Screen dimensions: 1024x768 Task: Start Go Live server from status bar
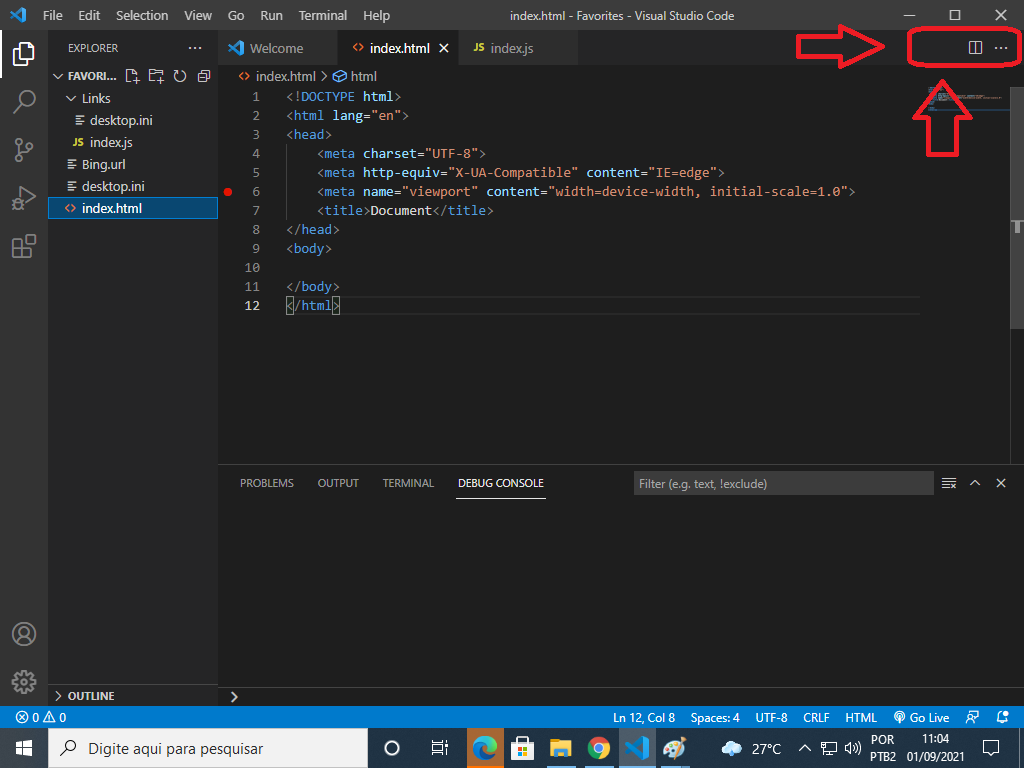pos(921,717)
